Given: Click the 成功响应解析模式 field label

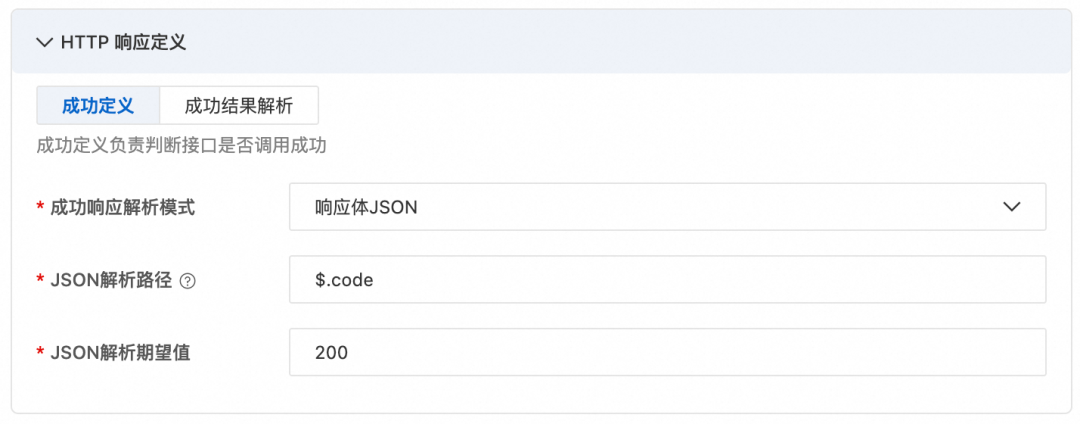Looking at the screenshot, I should coord(122,207).
